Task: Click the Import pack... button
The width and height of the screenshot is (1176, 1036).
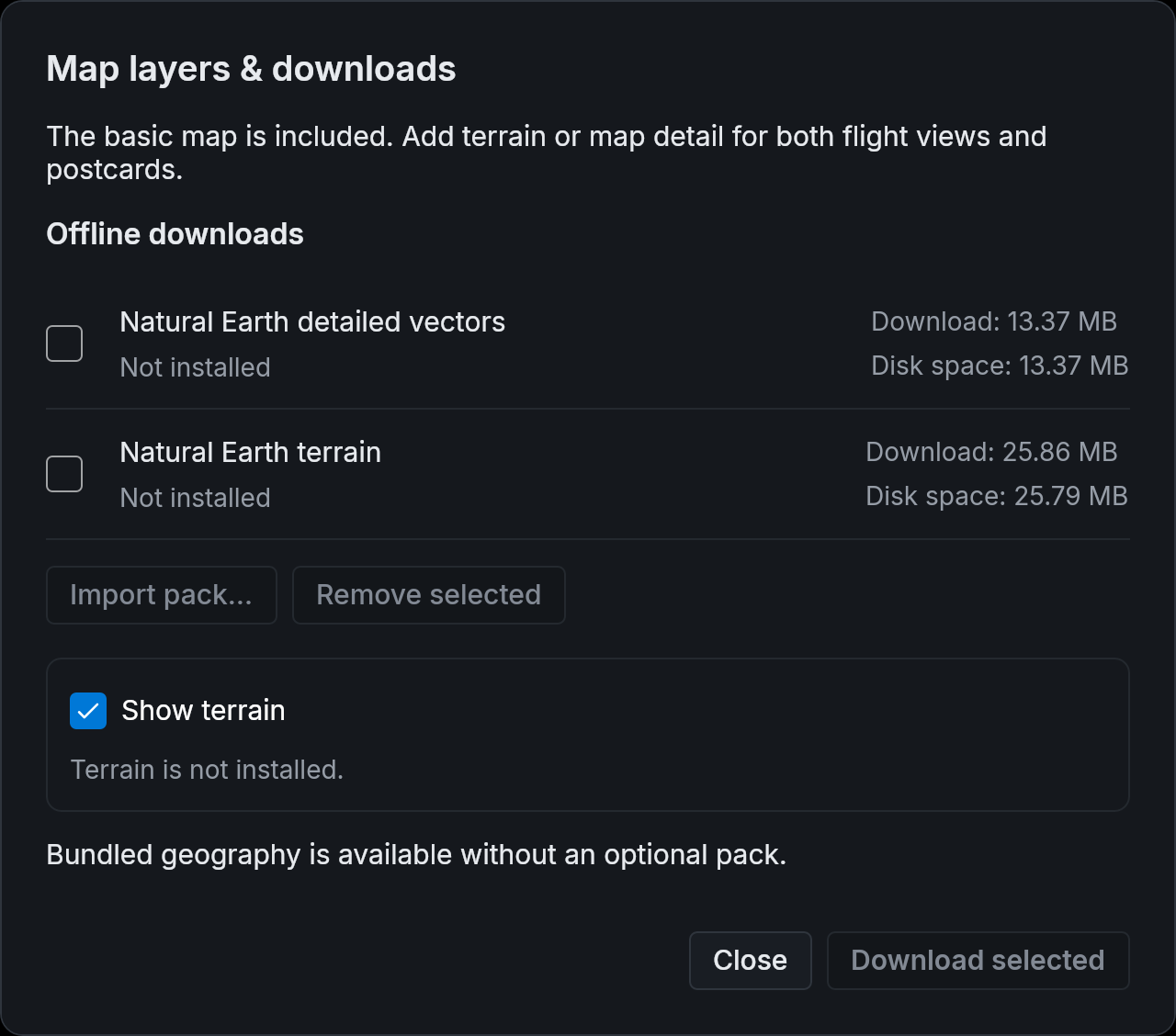Action: (x=162, y=595)
